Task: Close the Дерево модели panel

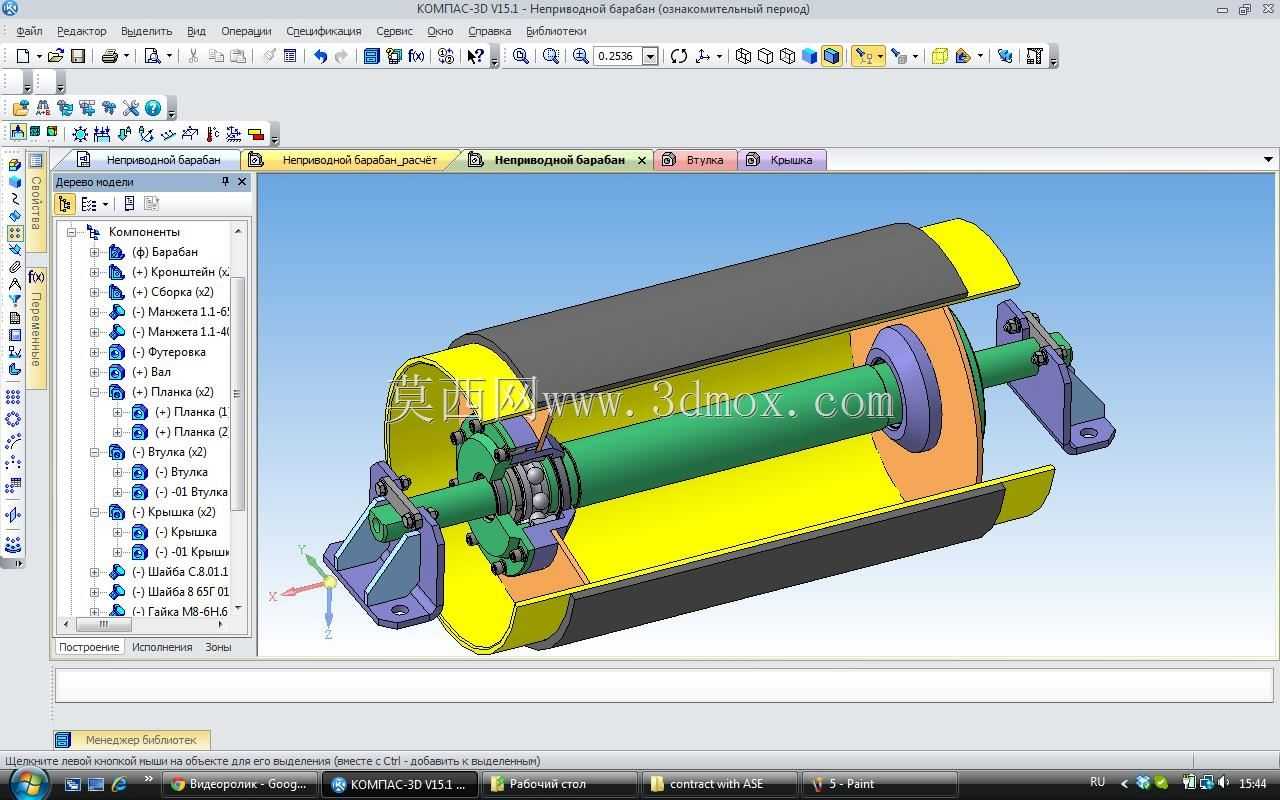Action: coord(241,181)
